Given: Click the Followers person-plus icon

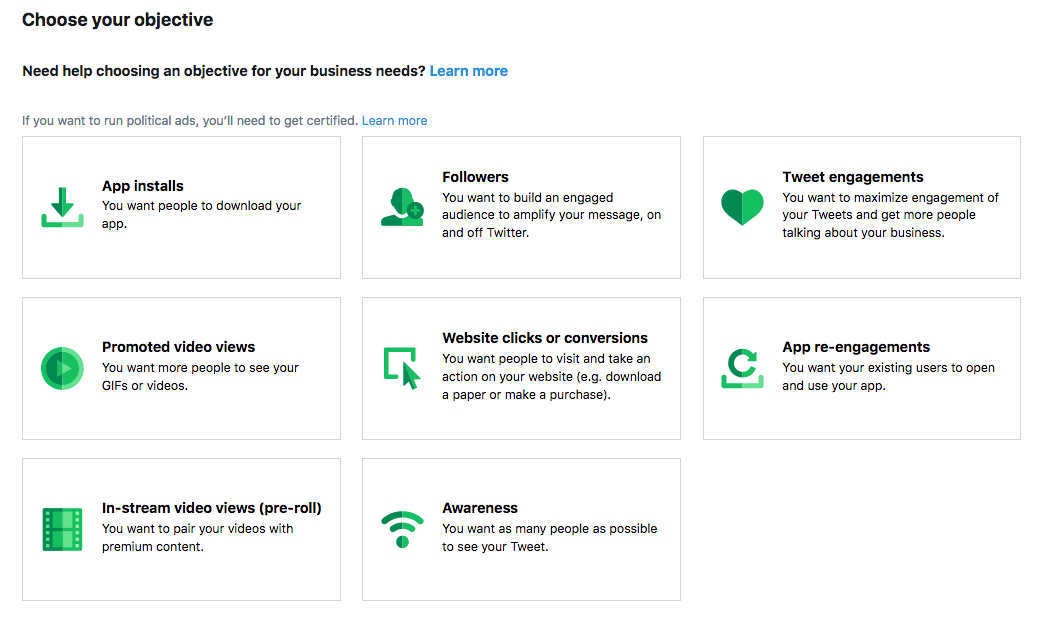Looking at the screenshot, I should tap(402, 207).
